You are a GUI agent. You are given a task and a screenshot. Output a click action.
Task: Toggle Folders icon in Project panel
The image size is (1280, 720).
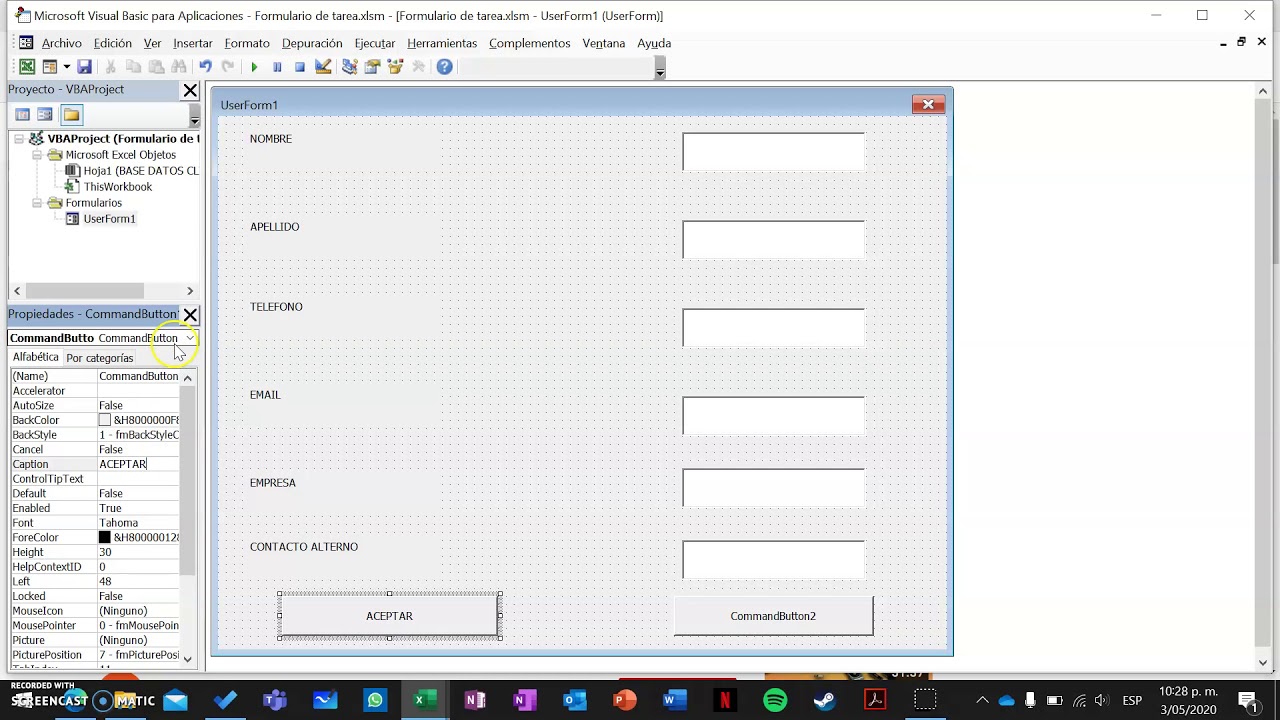point(71,114)
